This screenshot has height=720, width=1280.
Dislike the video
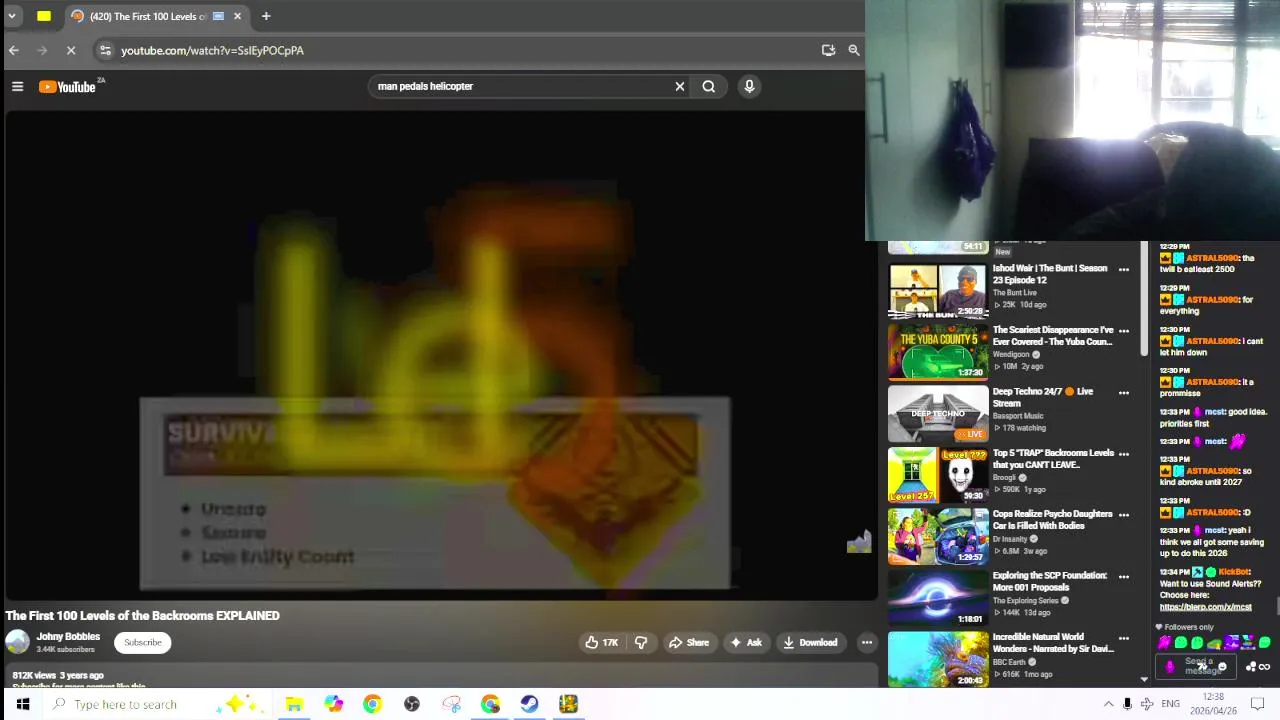point(641,643)
